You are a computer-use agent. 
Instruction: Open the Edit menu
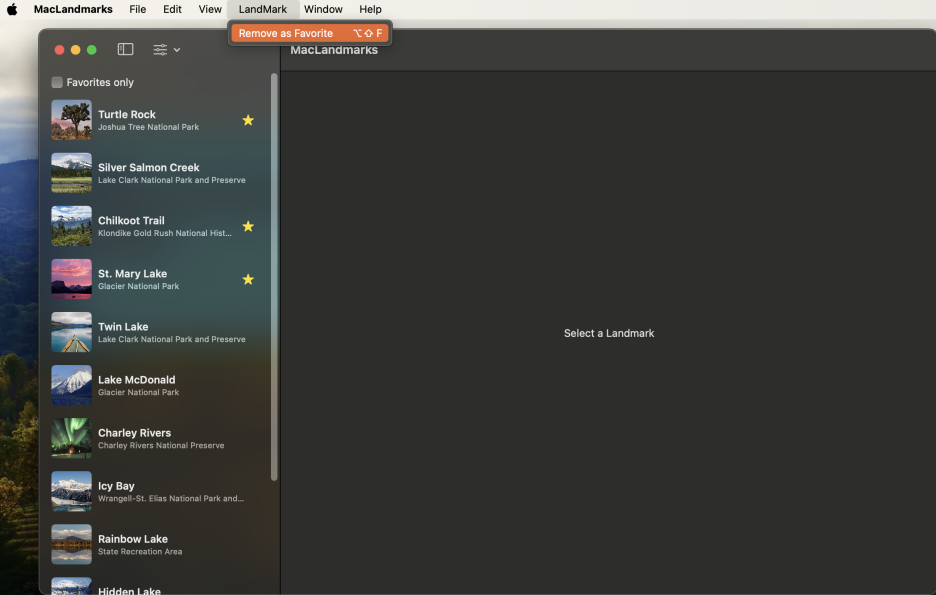pos(172,9)
